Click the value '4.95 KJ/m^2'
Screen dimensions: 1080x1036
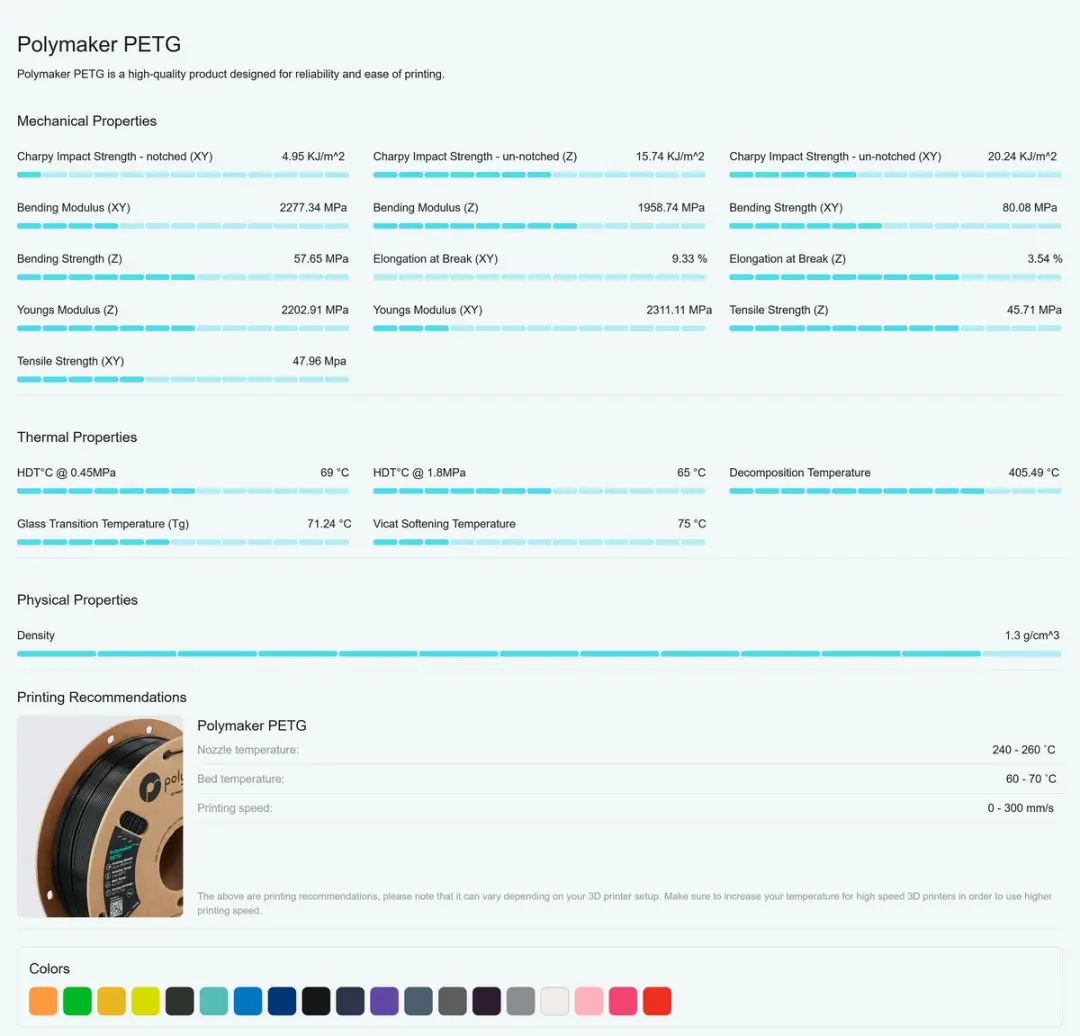coord(313,156)
